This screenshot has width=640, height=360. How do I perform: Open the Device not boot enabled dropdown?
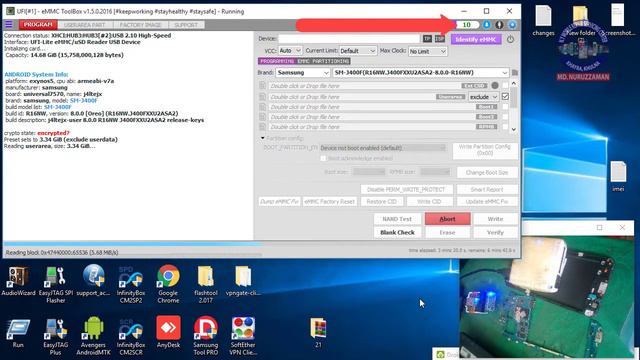coord(383,148)
